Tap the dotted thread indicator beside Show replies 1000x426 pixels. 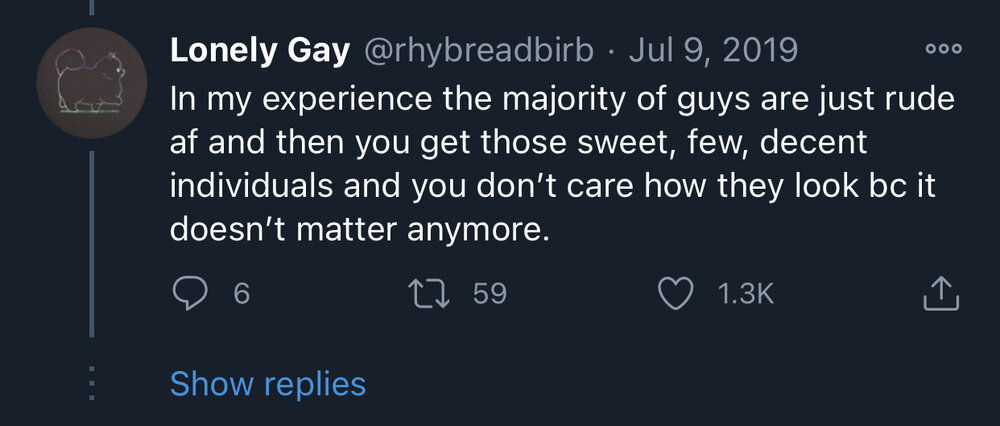pyautogui.click(x=92, y=384)
